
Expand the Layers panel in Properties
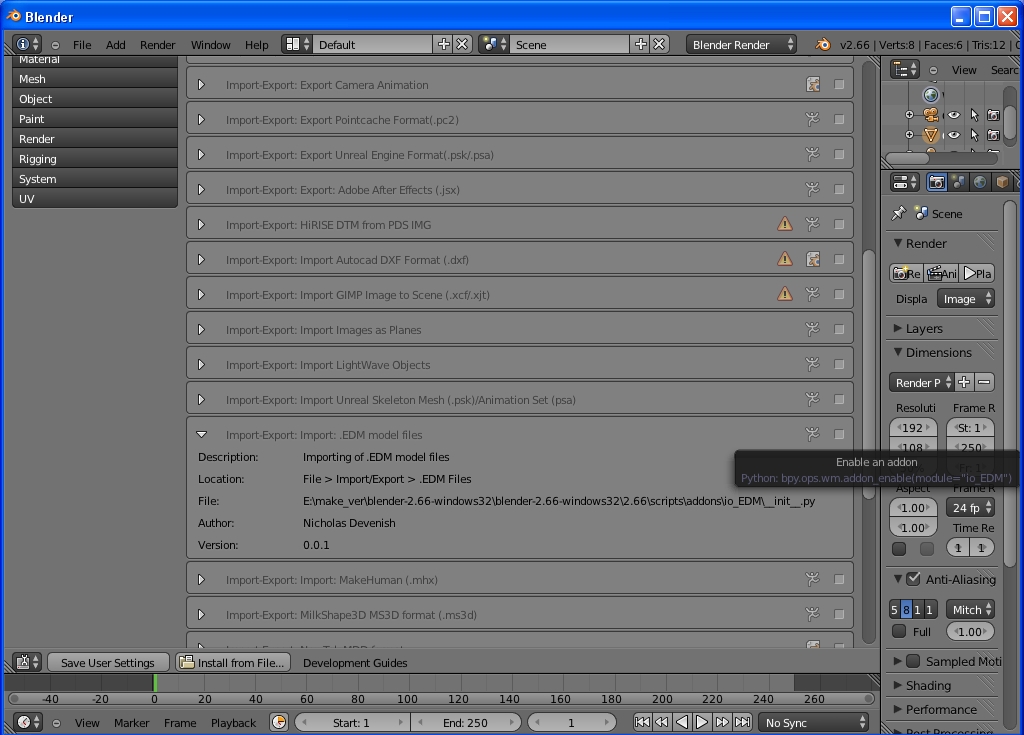click(897, 328)
